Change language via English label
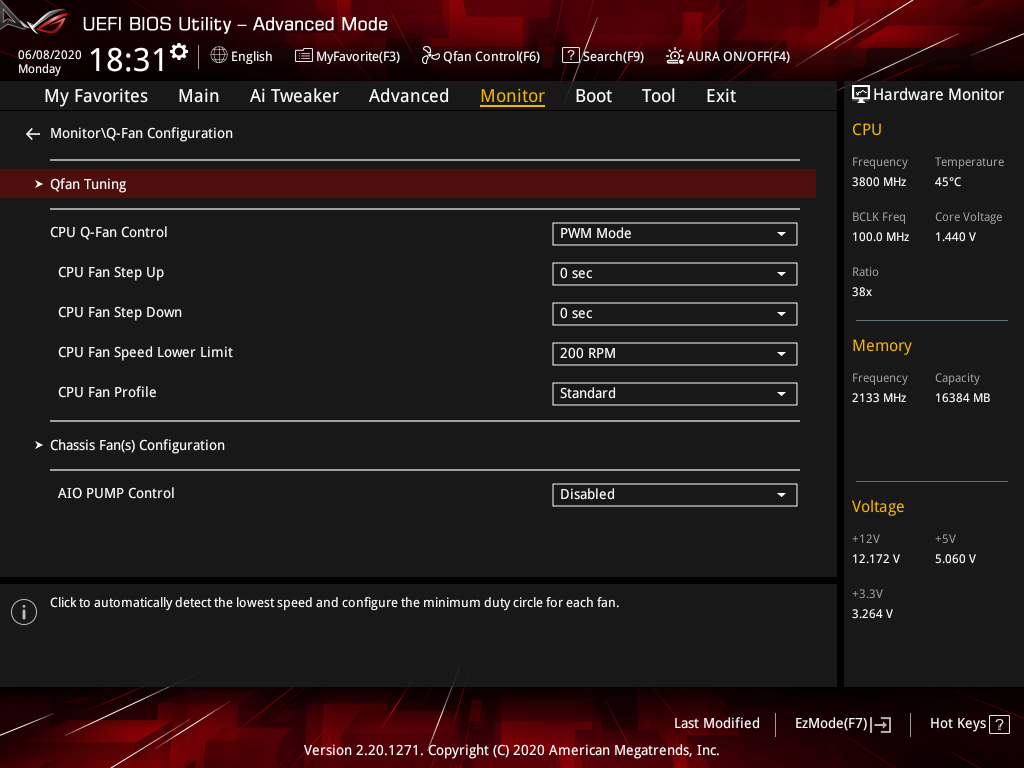This screenshot has height=768, width=1024. tap(251, 56)
